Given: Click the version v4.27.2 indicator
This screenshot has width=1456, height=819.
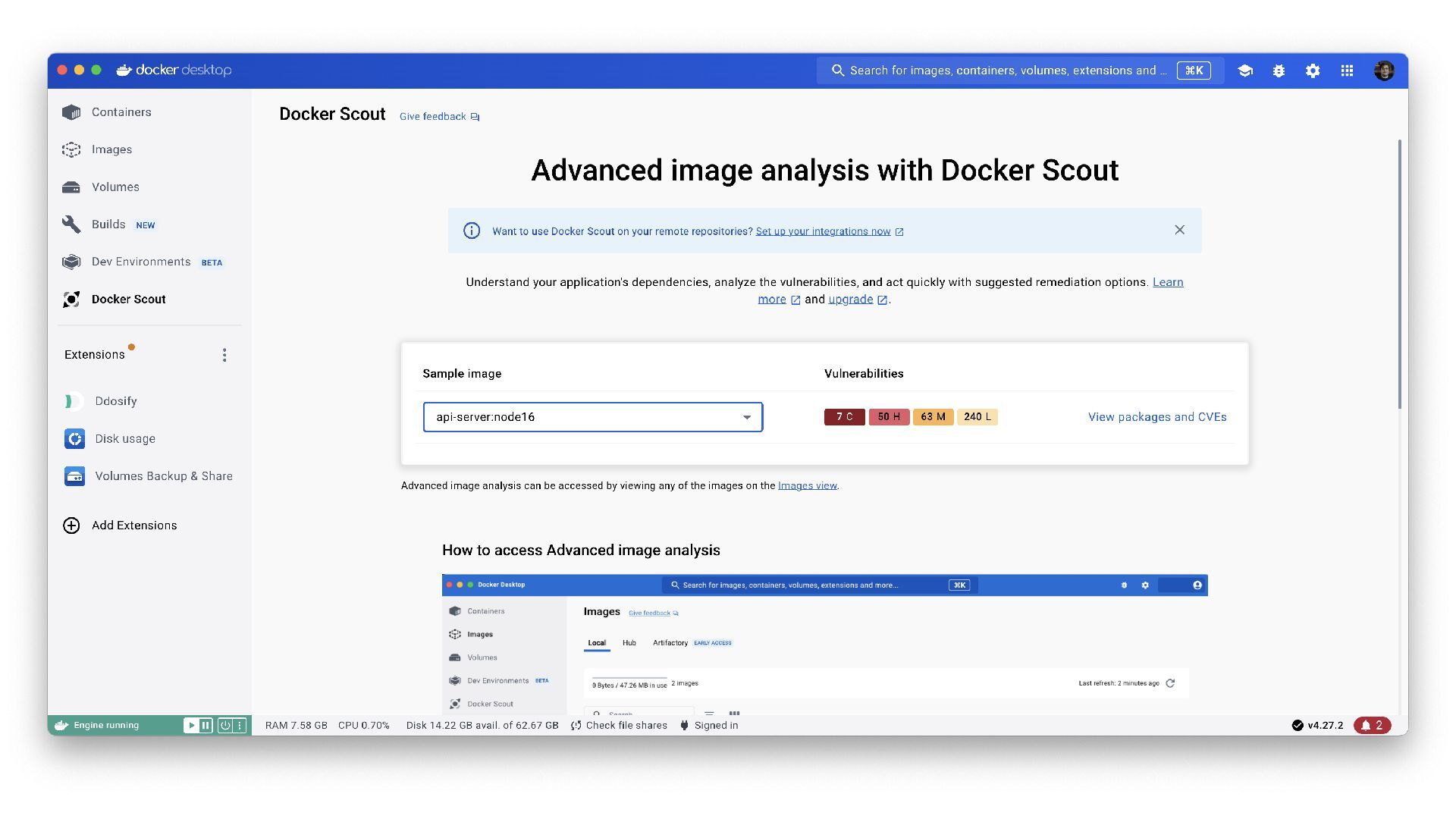Looking at the screenshot, I should point(1317,726).
